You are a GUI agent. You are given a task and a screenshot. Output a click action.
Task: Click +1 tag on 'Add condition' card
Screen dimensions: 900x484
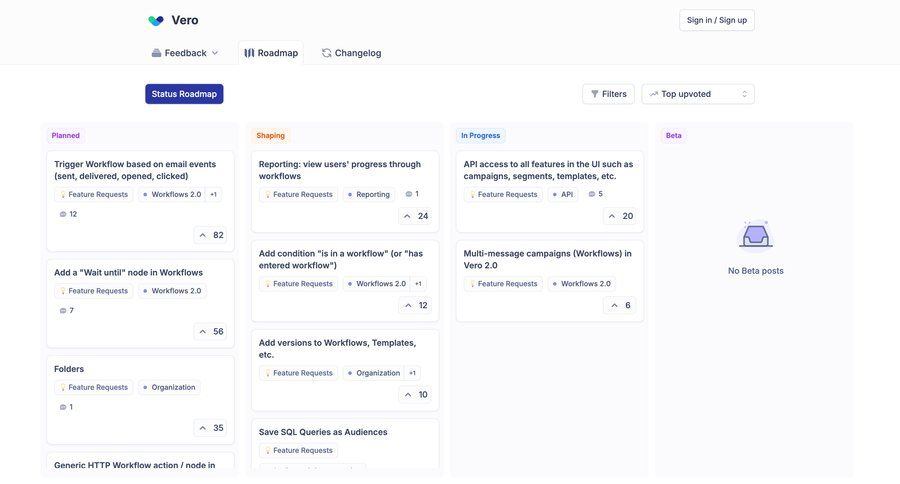pos(418,284)
